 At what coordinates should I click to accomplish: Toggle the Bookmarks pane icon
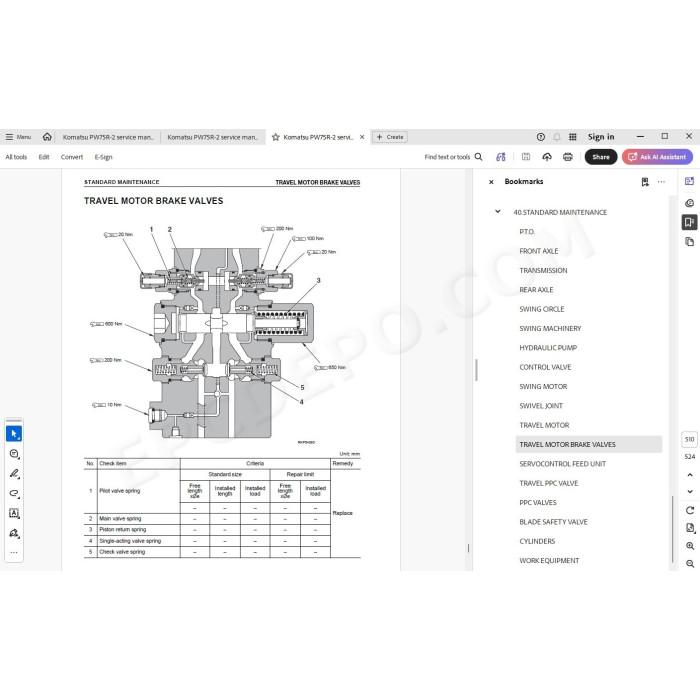(x=689, y=222)
